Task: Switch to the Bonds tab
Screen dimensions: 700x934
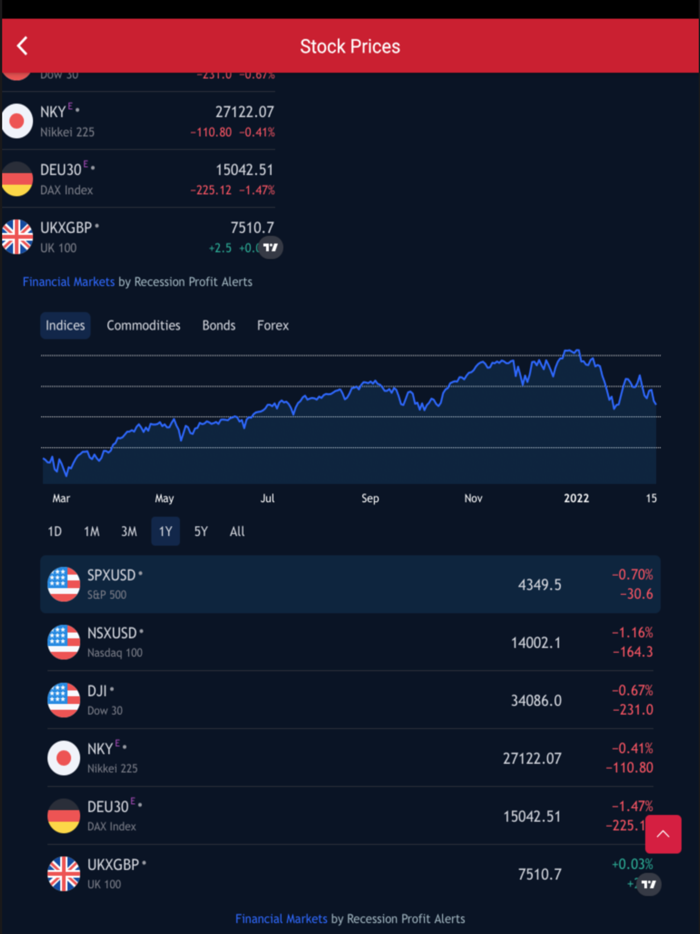Action: (218, 325)
